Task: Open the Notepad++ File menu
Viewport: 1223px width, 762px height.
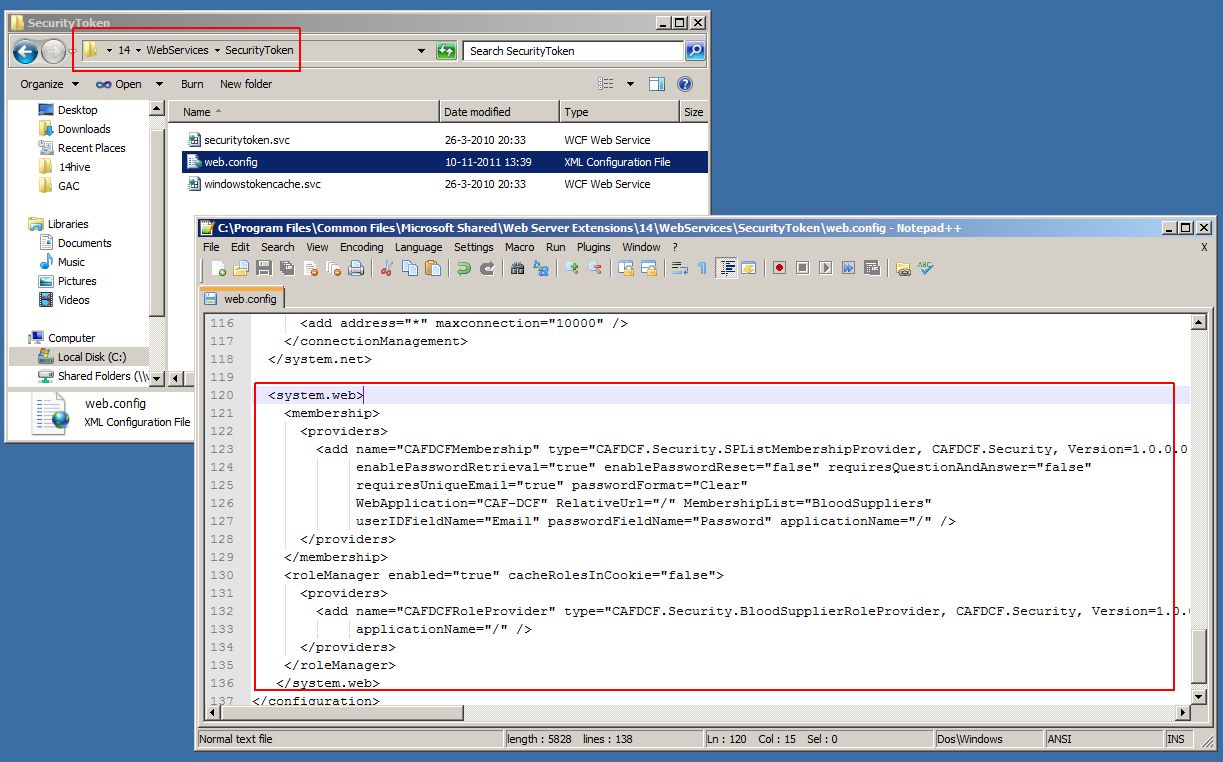Action: pos(211,247)
